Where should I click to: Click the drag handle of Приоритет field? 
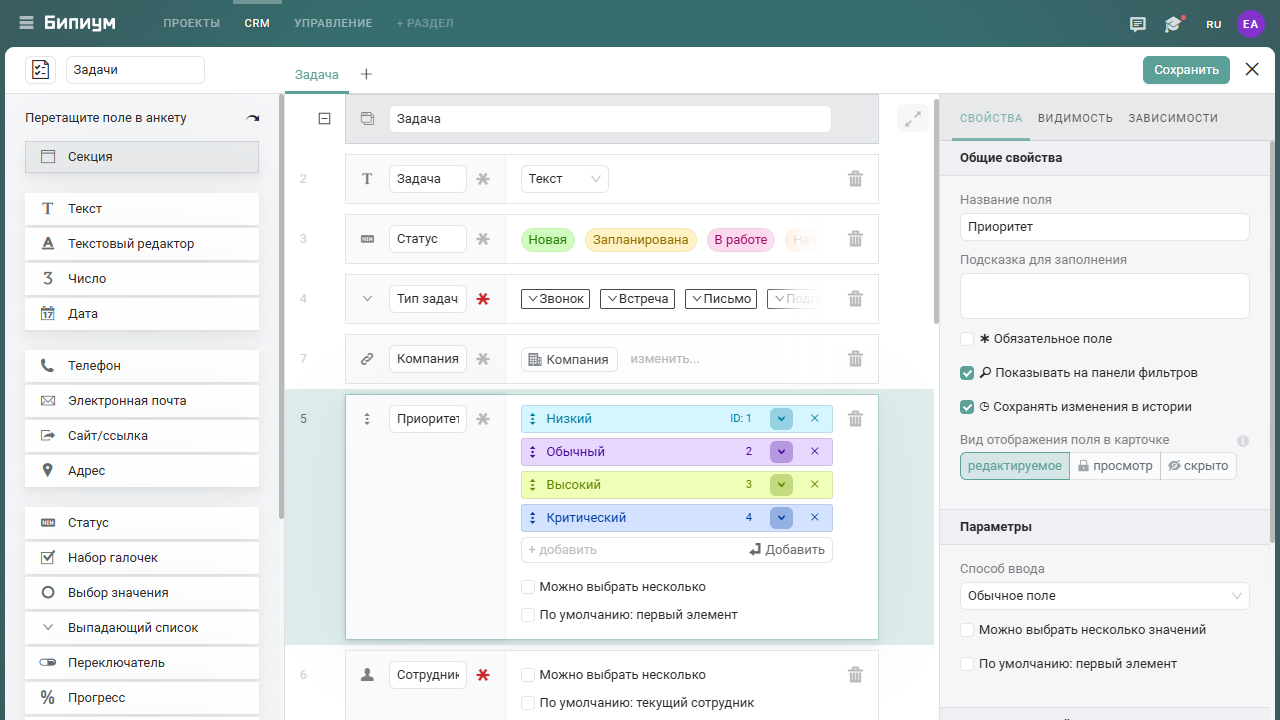pyautogui.click(x=367, y=419)
